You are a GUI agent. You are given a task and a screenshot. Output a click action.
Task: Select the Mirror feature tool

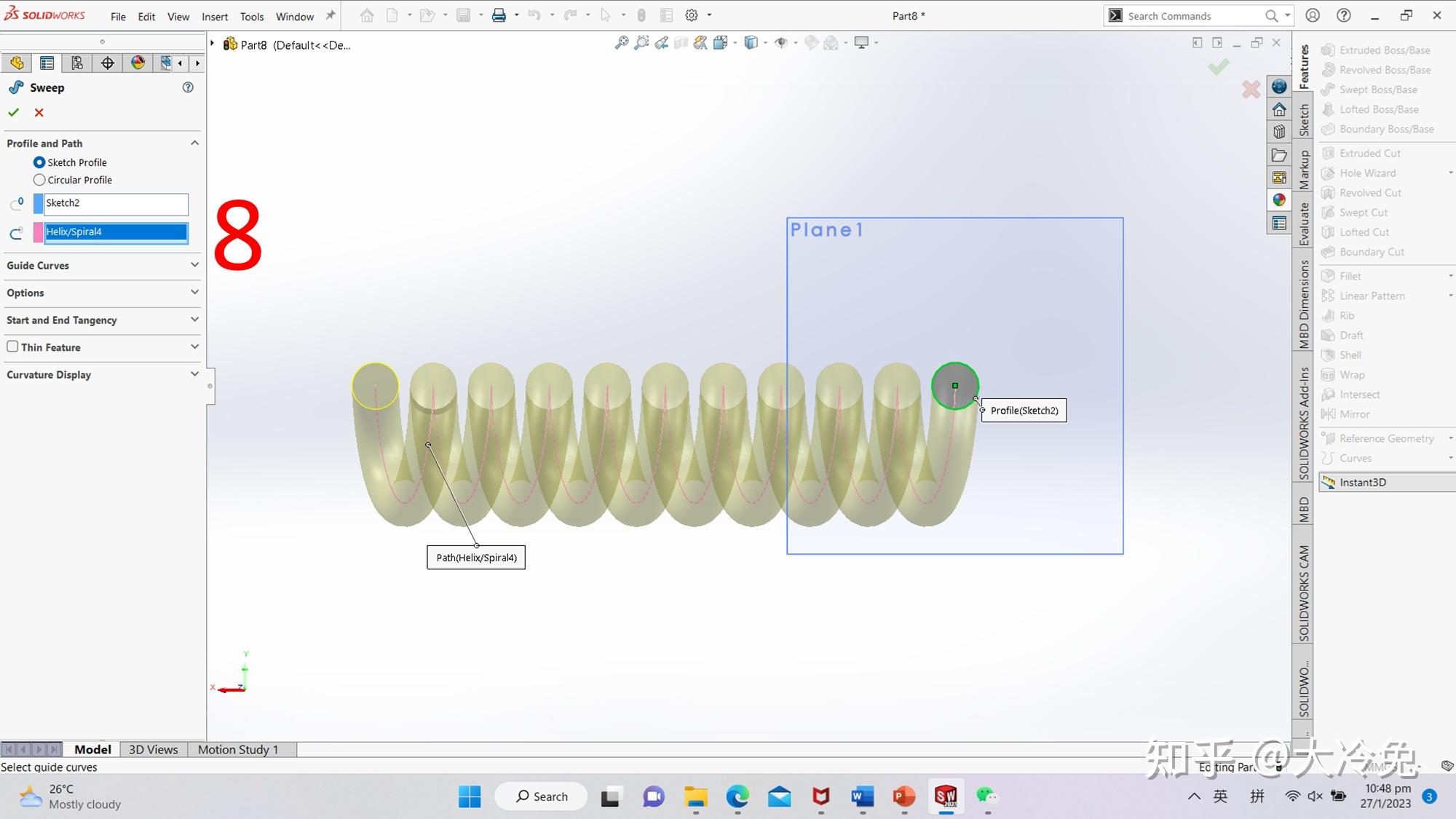tap(1353, 414)
